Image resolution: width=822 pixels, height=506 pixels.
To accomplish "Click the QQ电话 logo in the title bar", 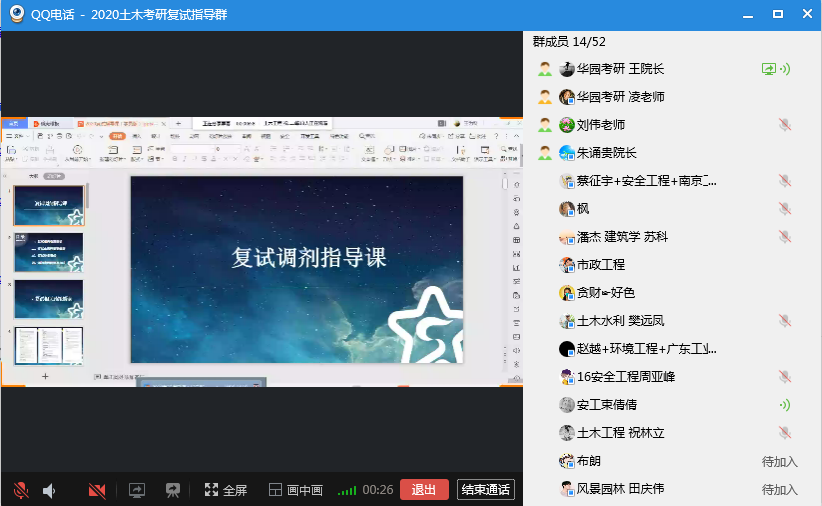I will point(17,14).
